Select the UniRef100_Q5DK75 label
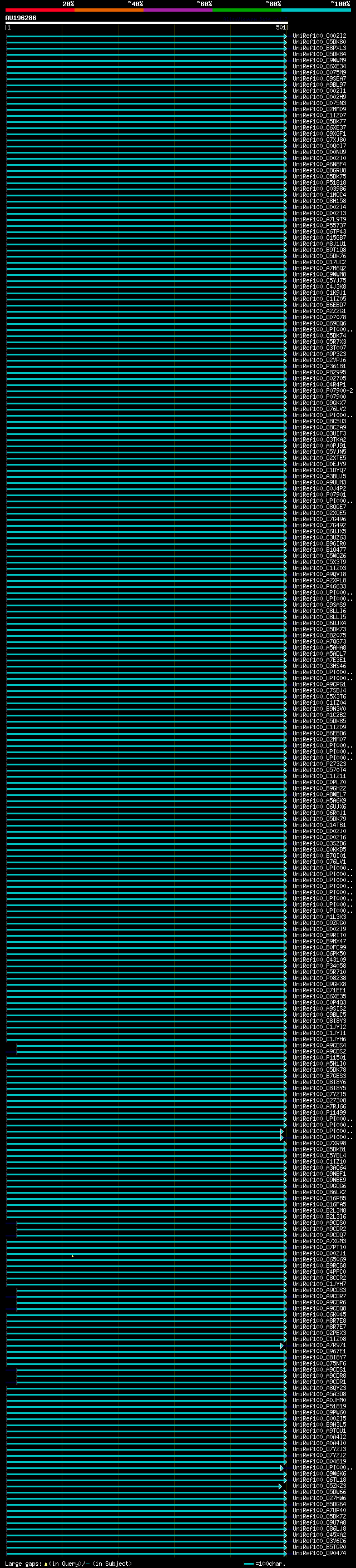 tap(319, 176)
